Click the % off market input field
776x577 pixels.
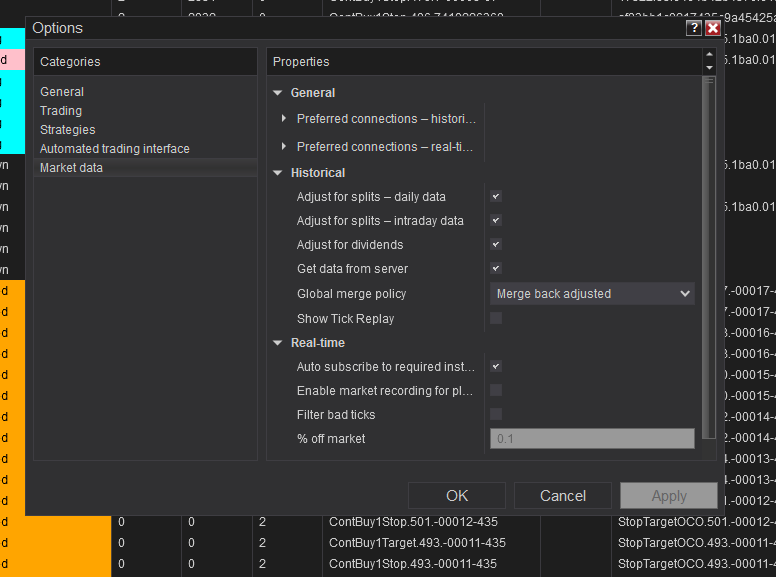pyautogui.click(x=592, y=439)
